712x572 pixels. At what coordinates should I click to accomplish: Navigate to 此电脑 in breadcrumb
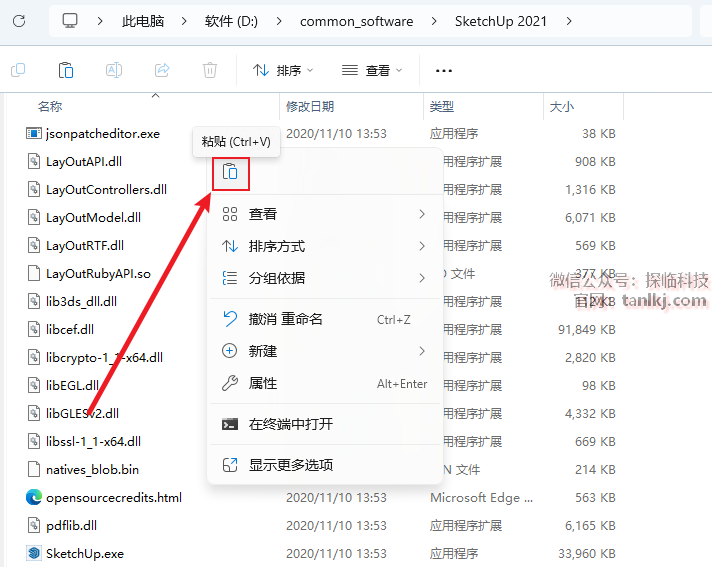[x=143, y=21]
